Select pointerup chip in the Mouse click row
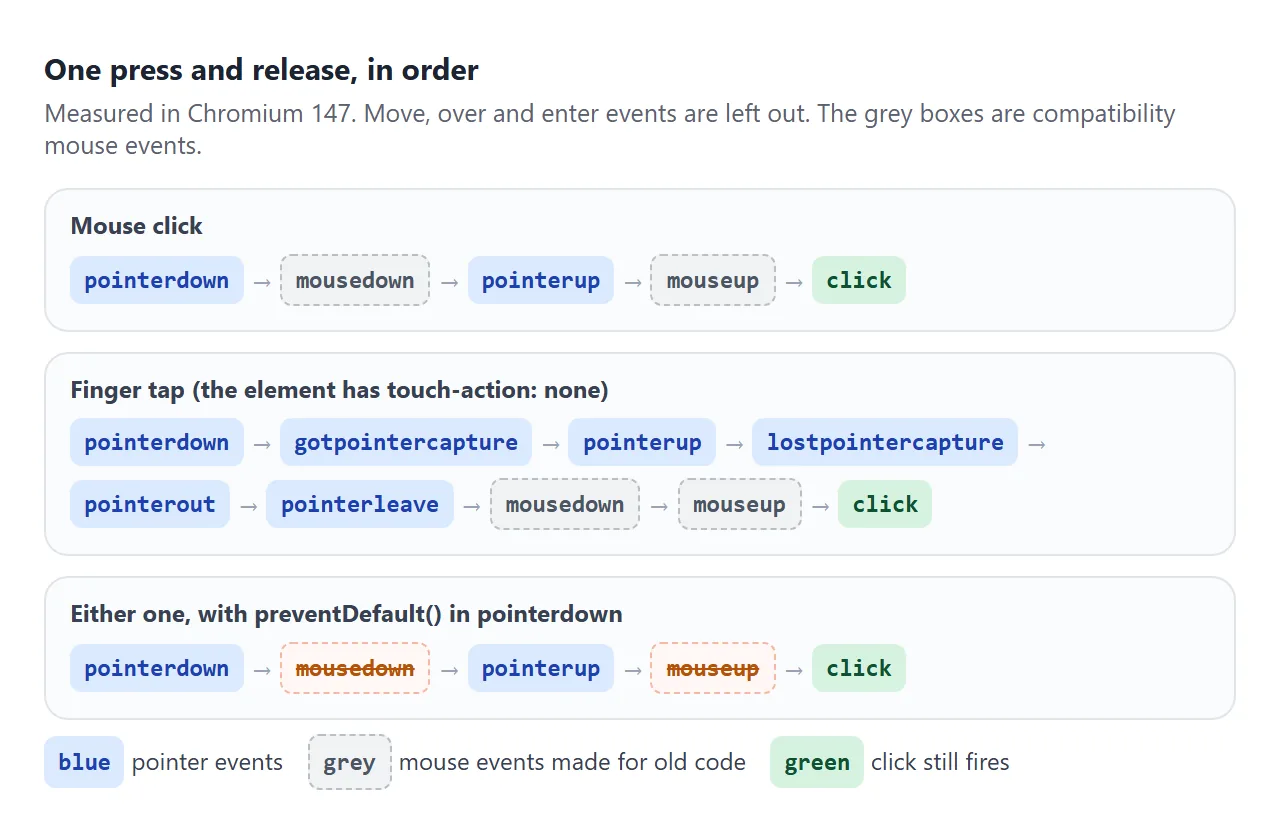The image size is (1280, 828). click(x=541, y=280)
